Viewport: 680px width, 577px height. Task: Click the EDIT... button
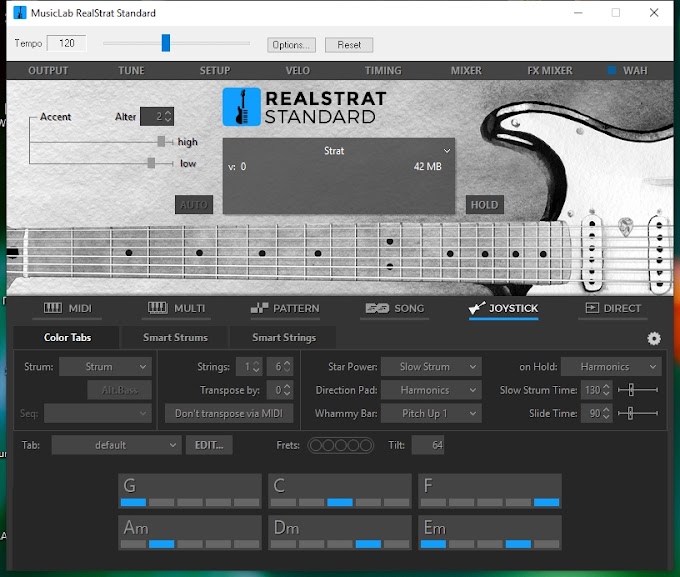209,445
